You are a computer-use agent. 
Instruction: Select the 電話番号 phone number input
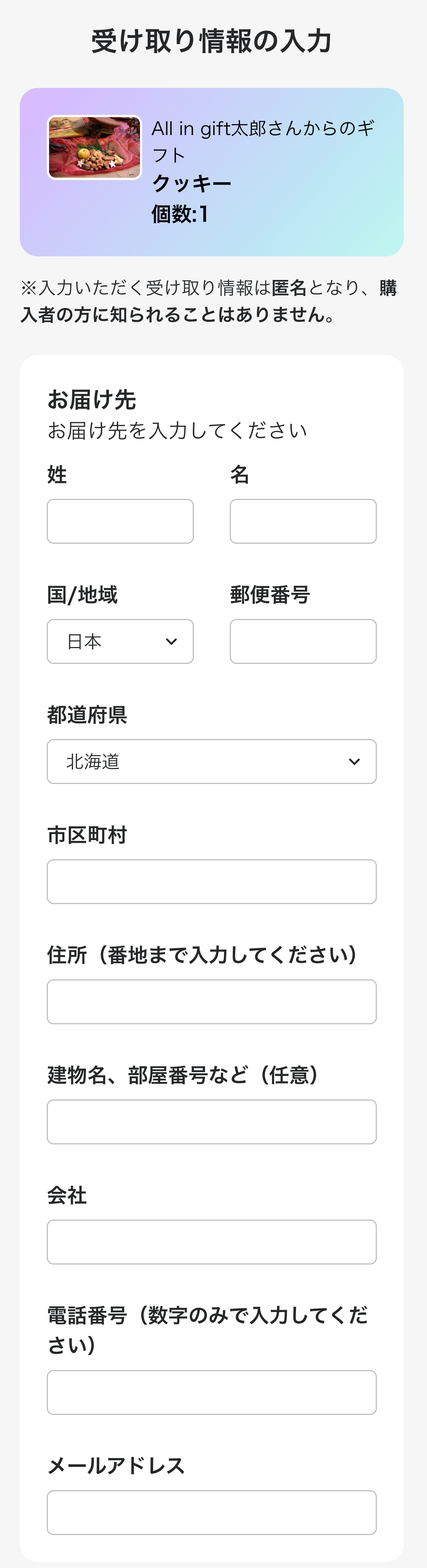(211, 1392)
